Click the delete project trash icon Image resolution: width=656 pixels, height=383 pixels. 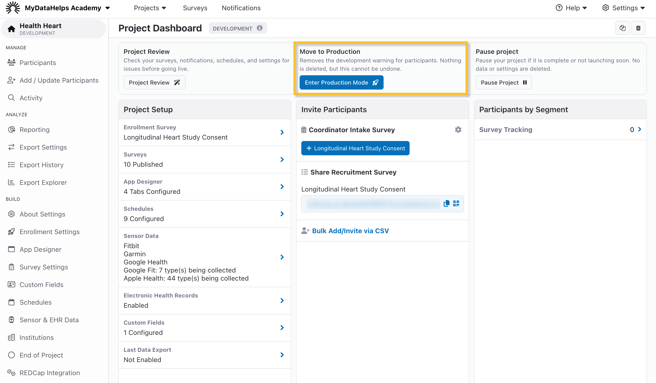pos(638,28)
